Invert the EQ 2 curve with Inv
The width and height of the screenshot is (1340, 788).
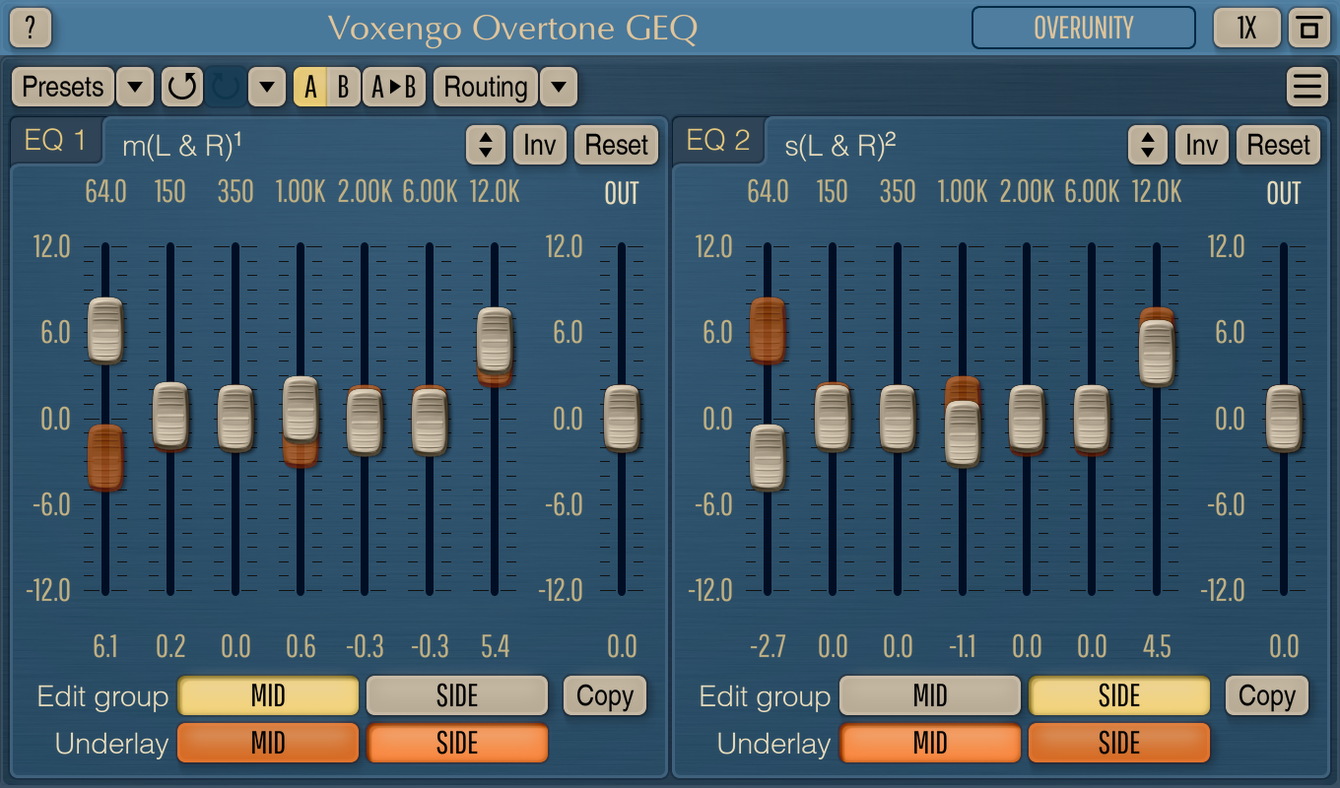(x=1201, y=145)
